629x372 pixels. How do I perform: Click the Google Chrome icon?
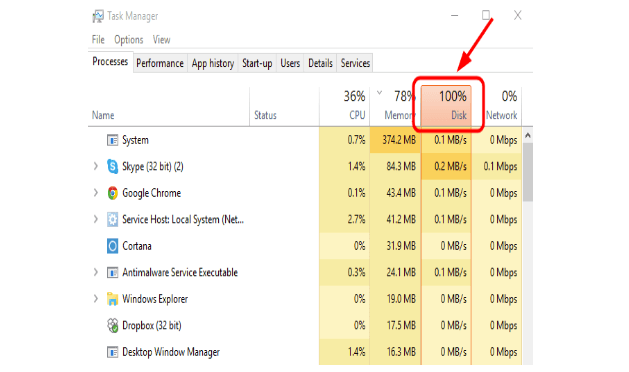tap(112, 193)
